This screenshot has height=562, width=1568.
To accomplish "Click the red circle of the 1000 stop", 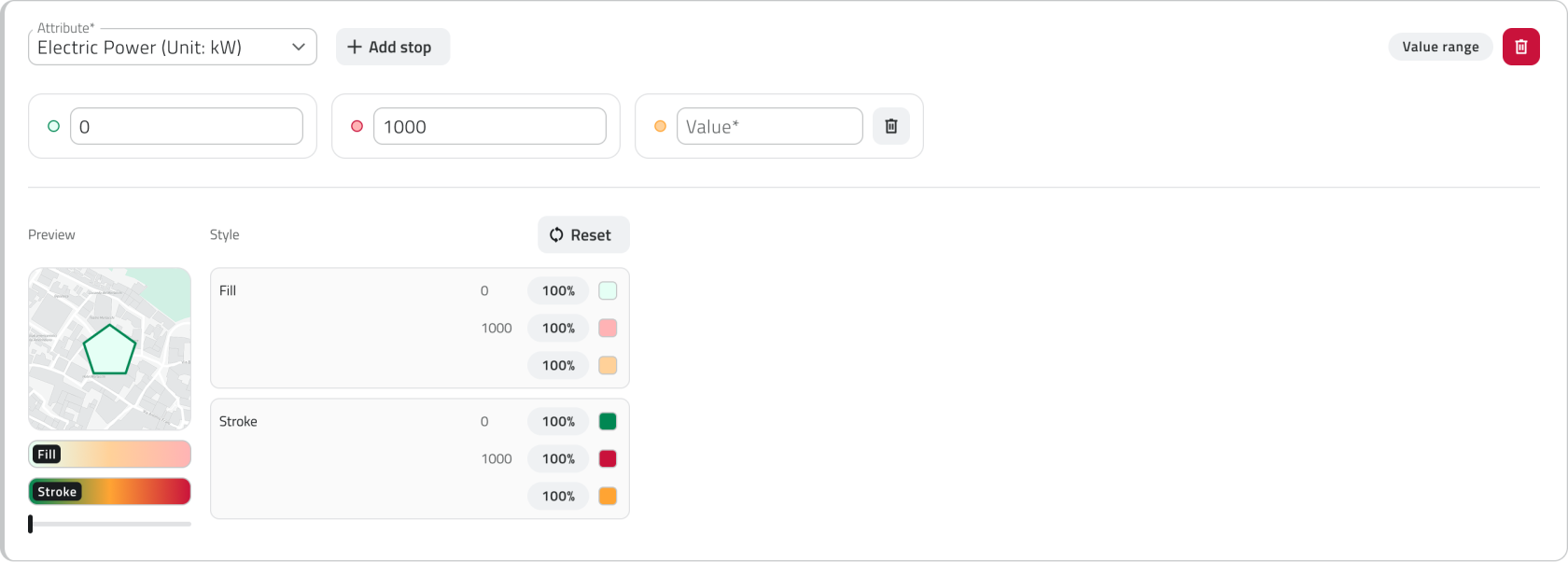I will (357, 126).
